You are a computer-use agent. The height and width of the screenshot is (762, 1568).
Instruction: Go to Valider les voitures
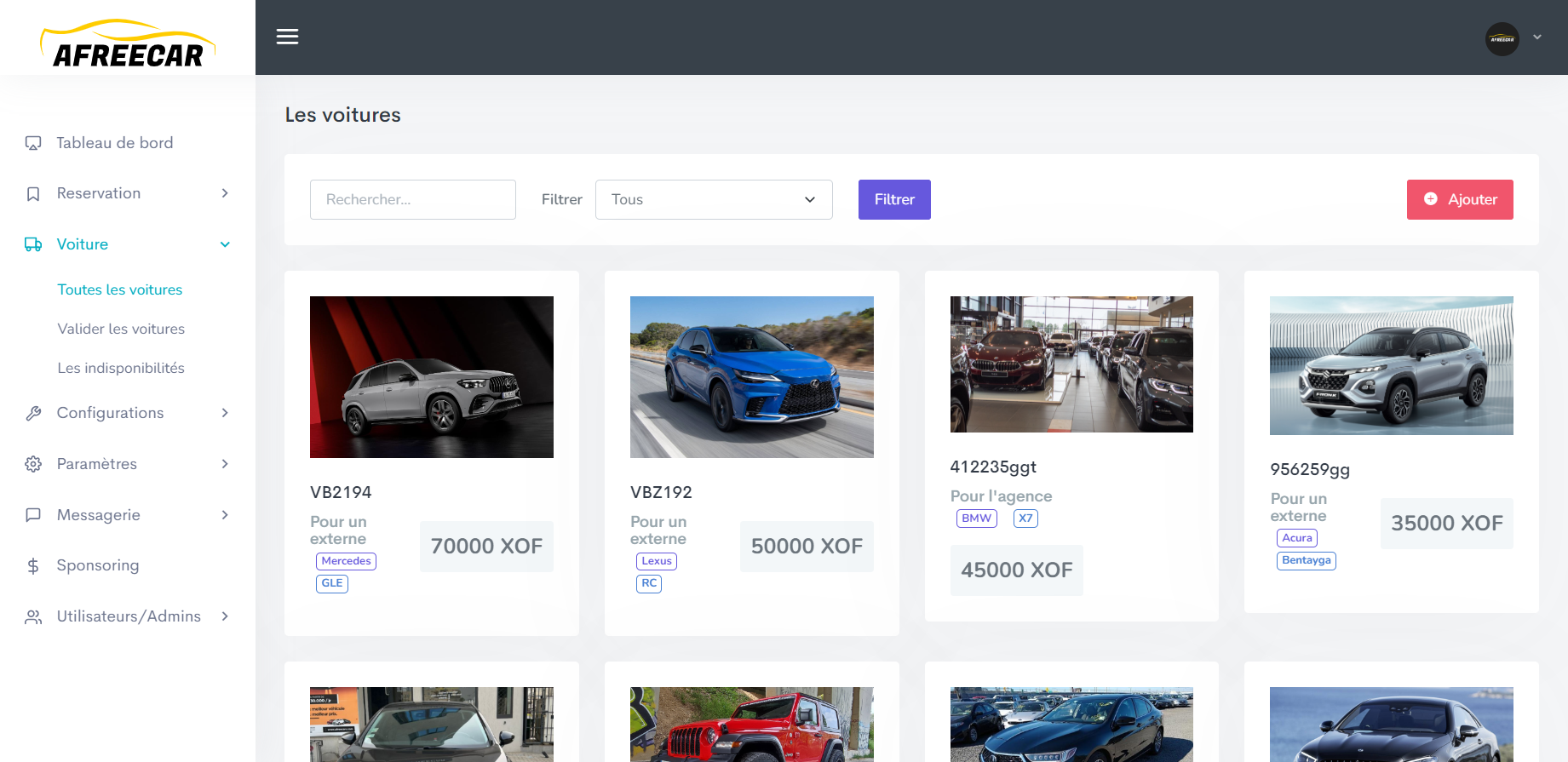pos(121,329)
